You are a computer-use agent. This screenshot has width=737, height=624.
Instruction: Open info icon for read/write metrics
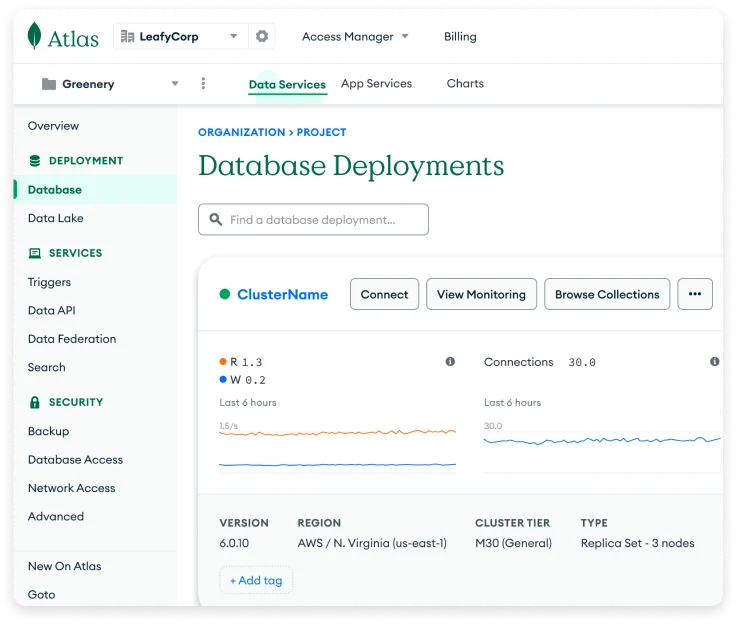[450, 361]
